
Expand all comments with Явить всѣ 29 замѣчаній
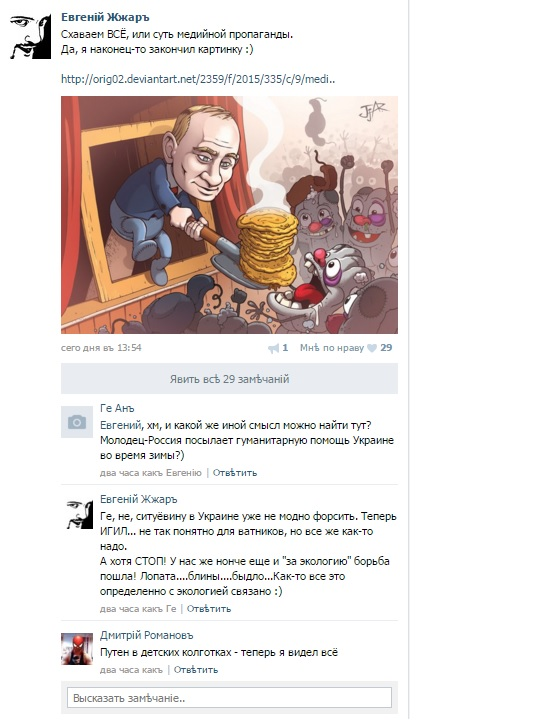229,379
